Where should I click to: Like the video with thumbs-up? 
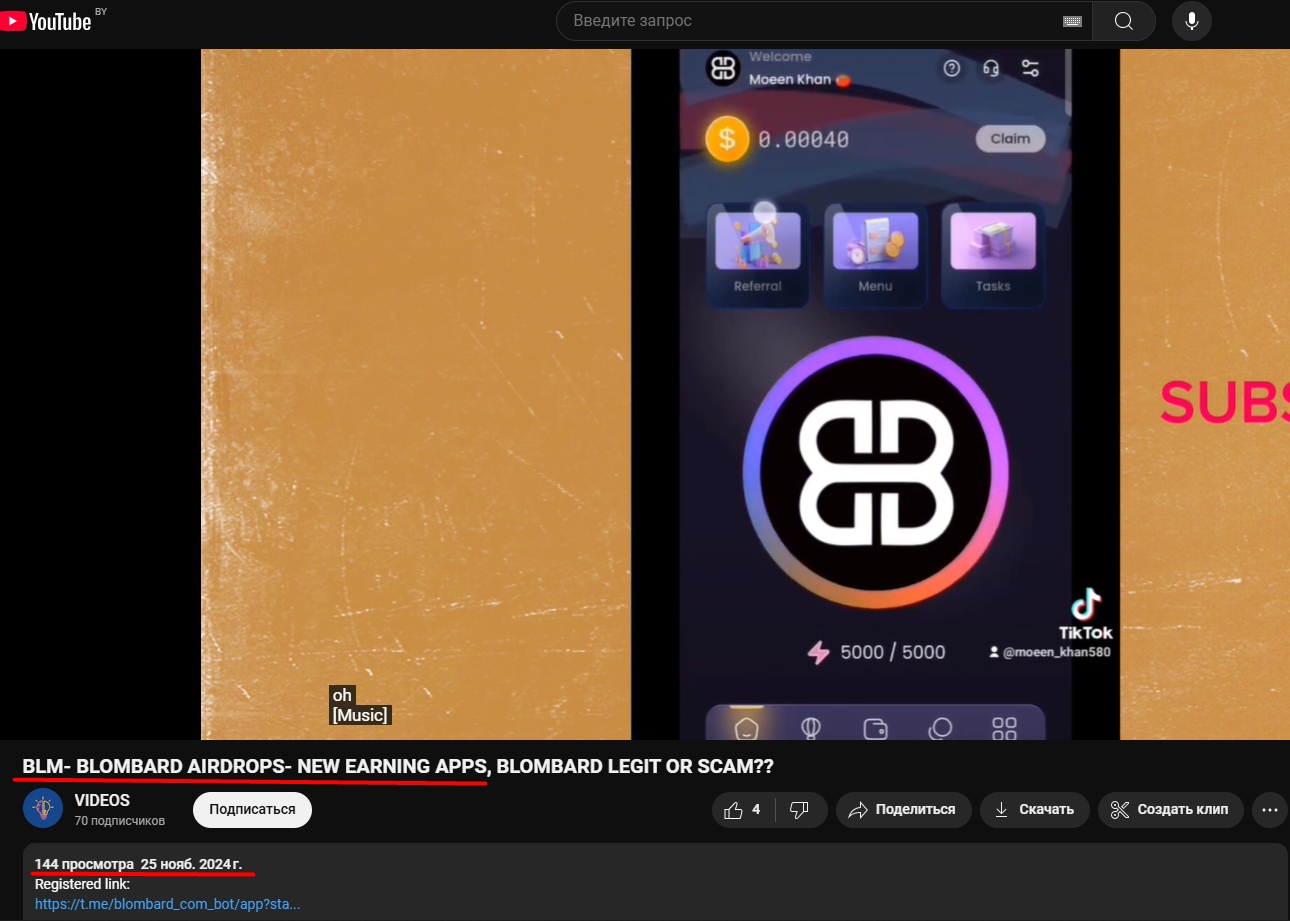[741, 810]
